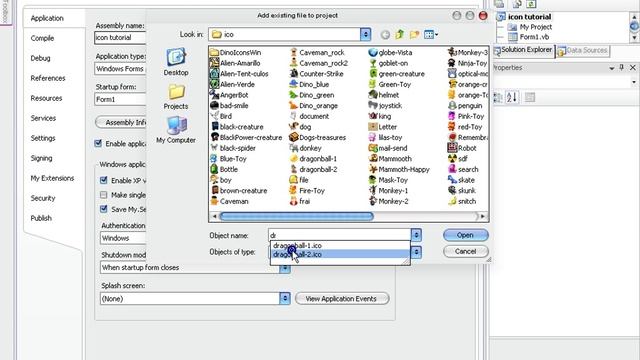
Task: Click the Object name input field
Action: coord(339,235)
